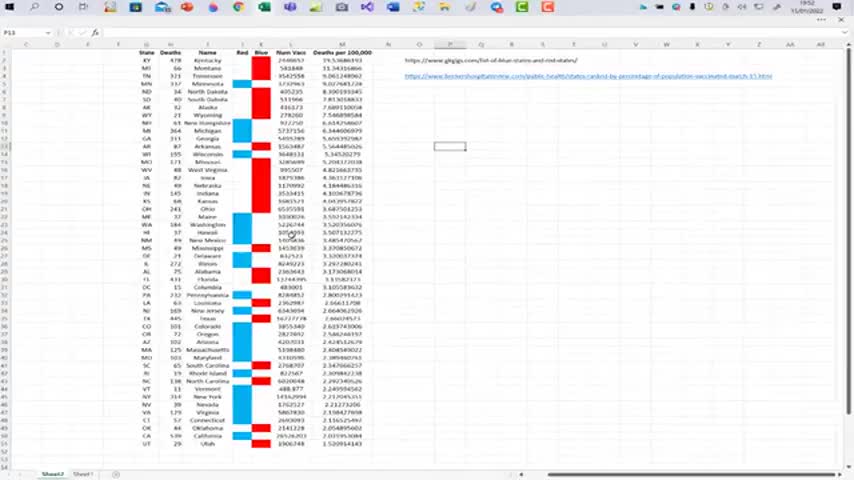Image resolution: width=854 pixels, height=480 pixels.
Task: Open the three-dots more options button
Action: (x=821, y=20)
